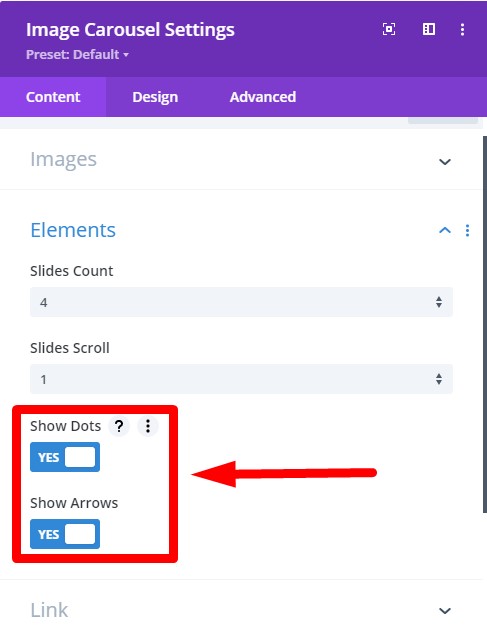Open the Elements section three-dot menu
Screen dimensions: 487x630
(467, 231)
